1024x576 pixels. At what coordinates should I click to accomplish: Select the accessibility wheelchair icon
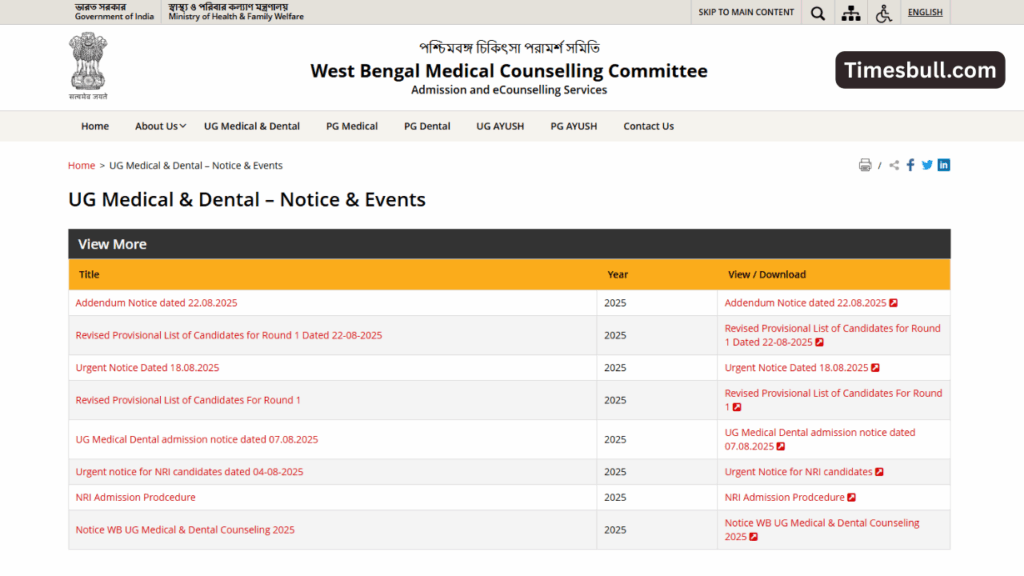[884, 12]
